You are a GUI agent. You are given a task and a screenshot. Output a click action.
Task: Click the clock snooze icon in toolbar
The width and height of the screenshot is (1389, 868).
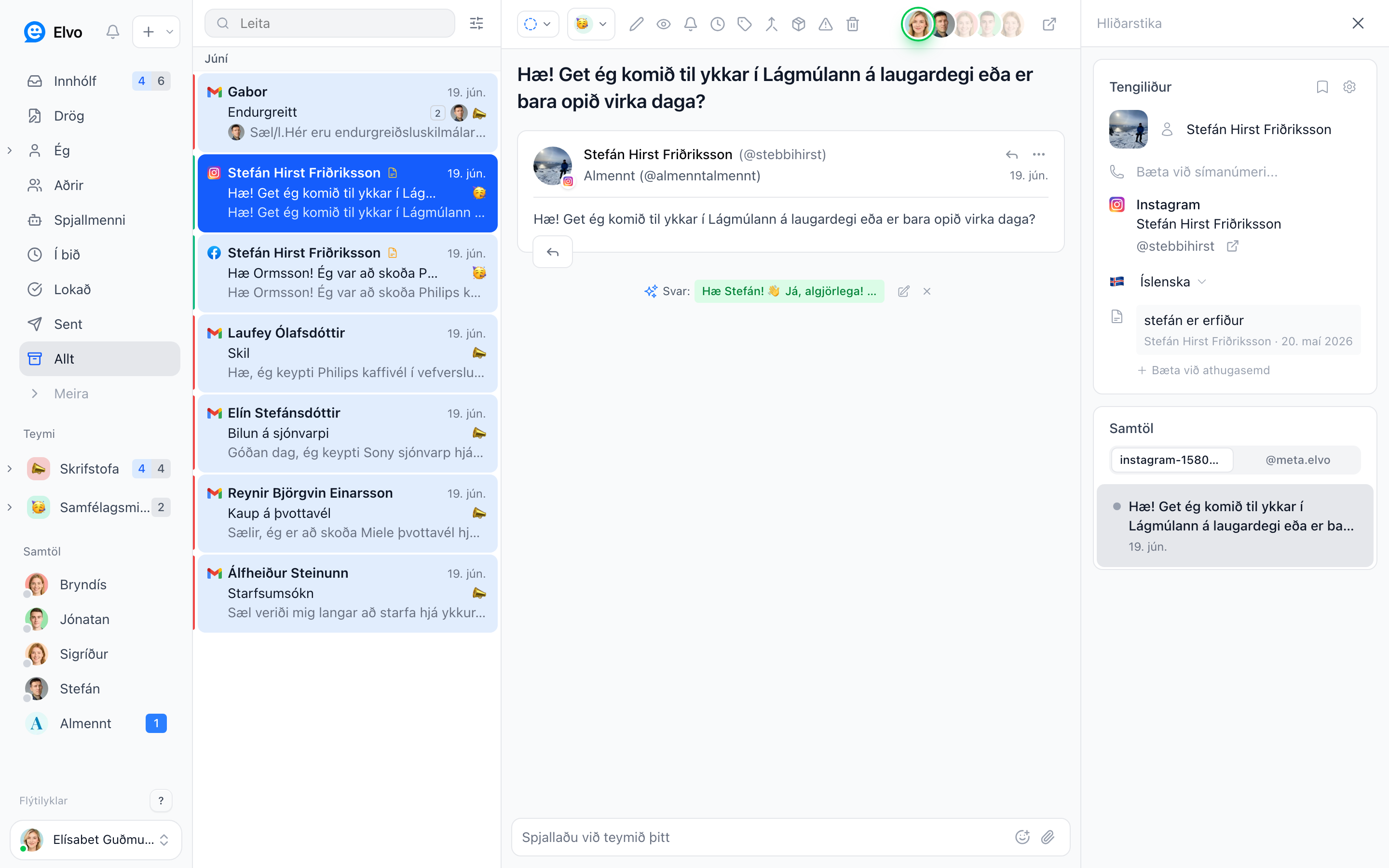pyautogui.click(x=718, y=24)
